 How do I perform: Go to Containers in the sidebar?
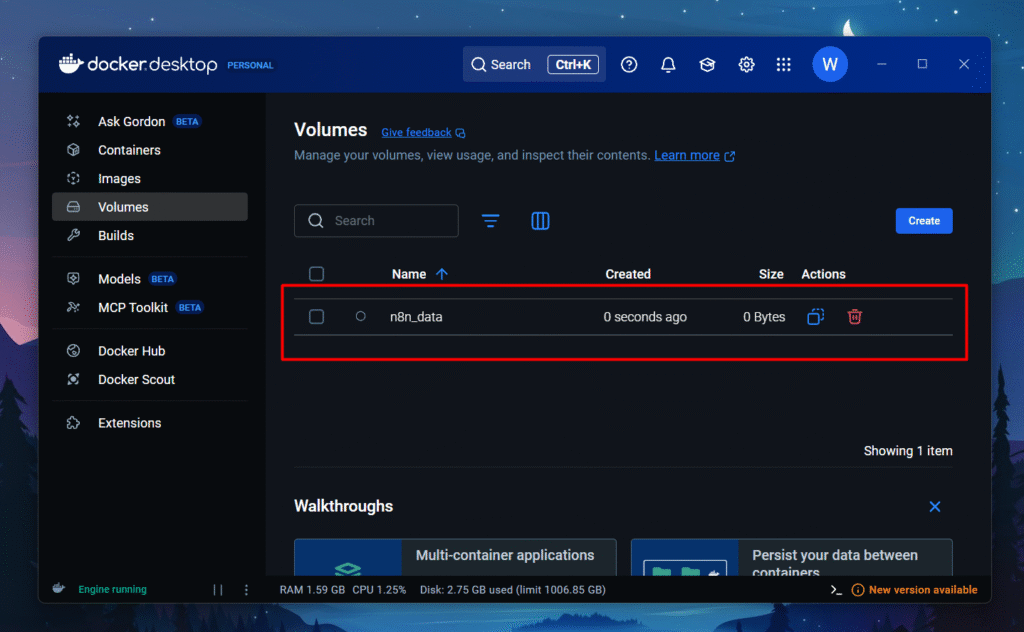[x=129, y=150]
